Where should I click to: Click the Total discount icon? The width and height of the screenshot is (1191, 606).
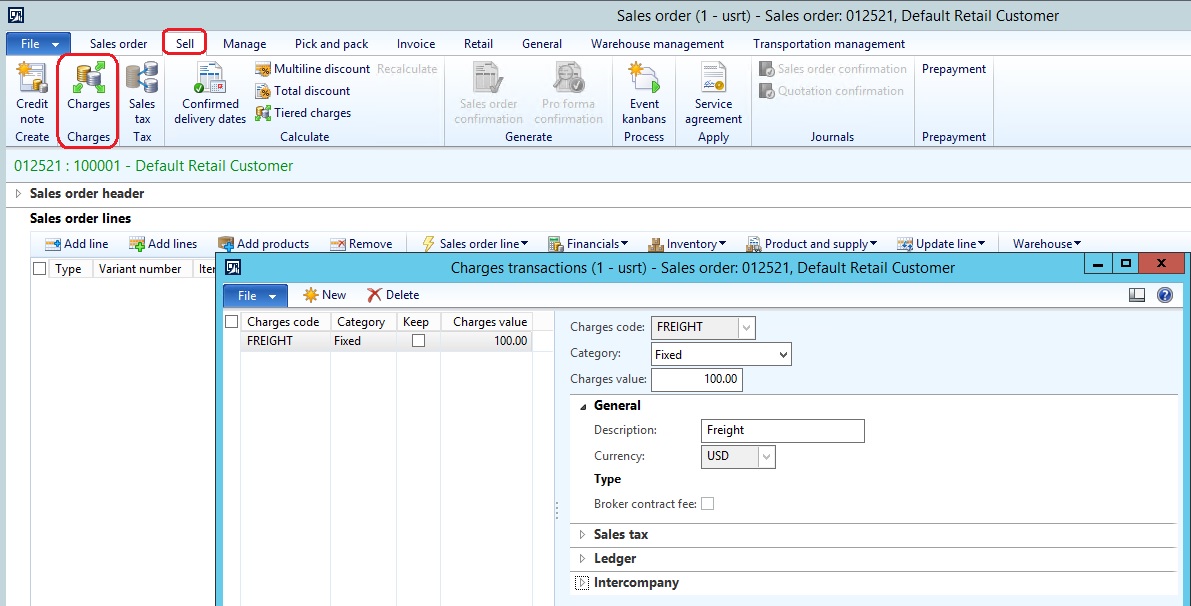[x=305, y=90]
